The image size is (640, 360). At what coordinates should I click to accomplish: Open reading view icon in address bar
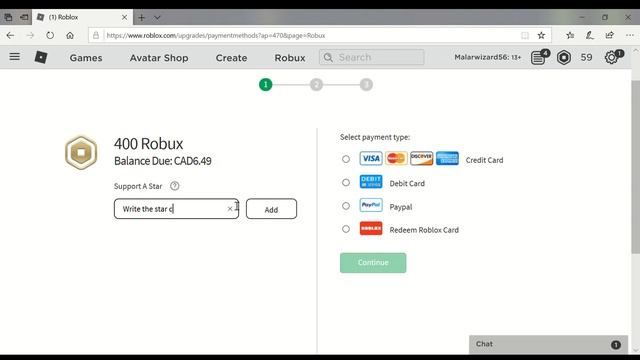point(525,36)
